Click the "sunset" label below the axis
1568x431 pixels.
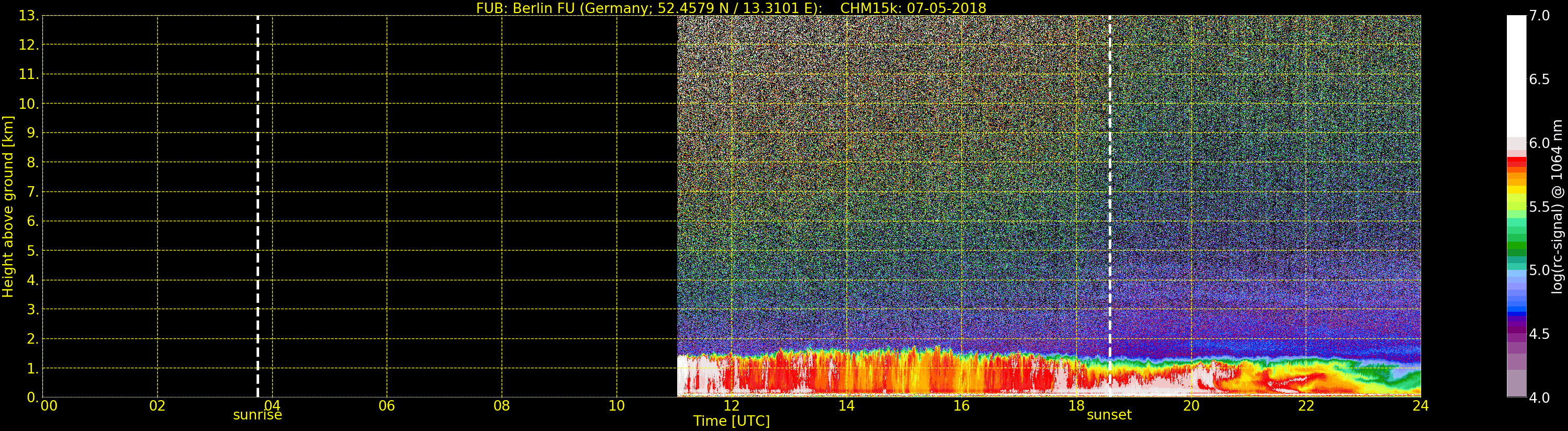[1109, 415]
